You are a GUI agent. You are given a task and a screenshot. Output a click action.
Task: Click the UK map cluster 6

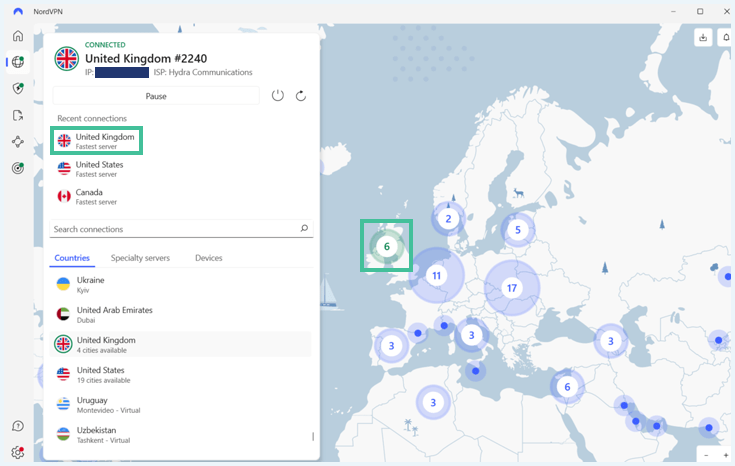(x=387, y=246)
